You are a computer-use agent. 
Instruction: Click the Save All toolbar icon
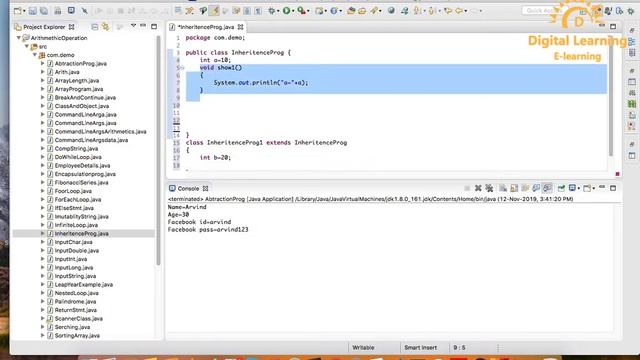click(44, 11)
